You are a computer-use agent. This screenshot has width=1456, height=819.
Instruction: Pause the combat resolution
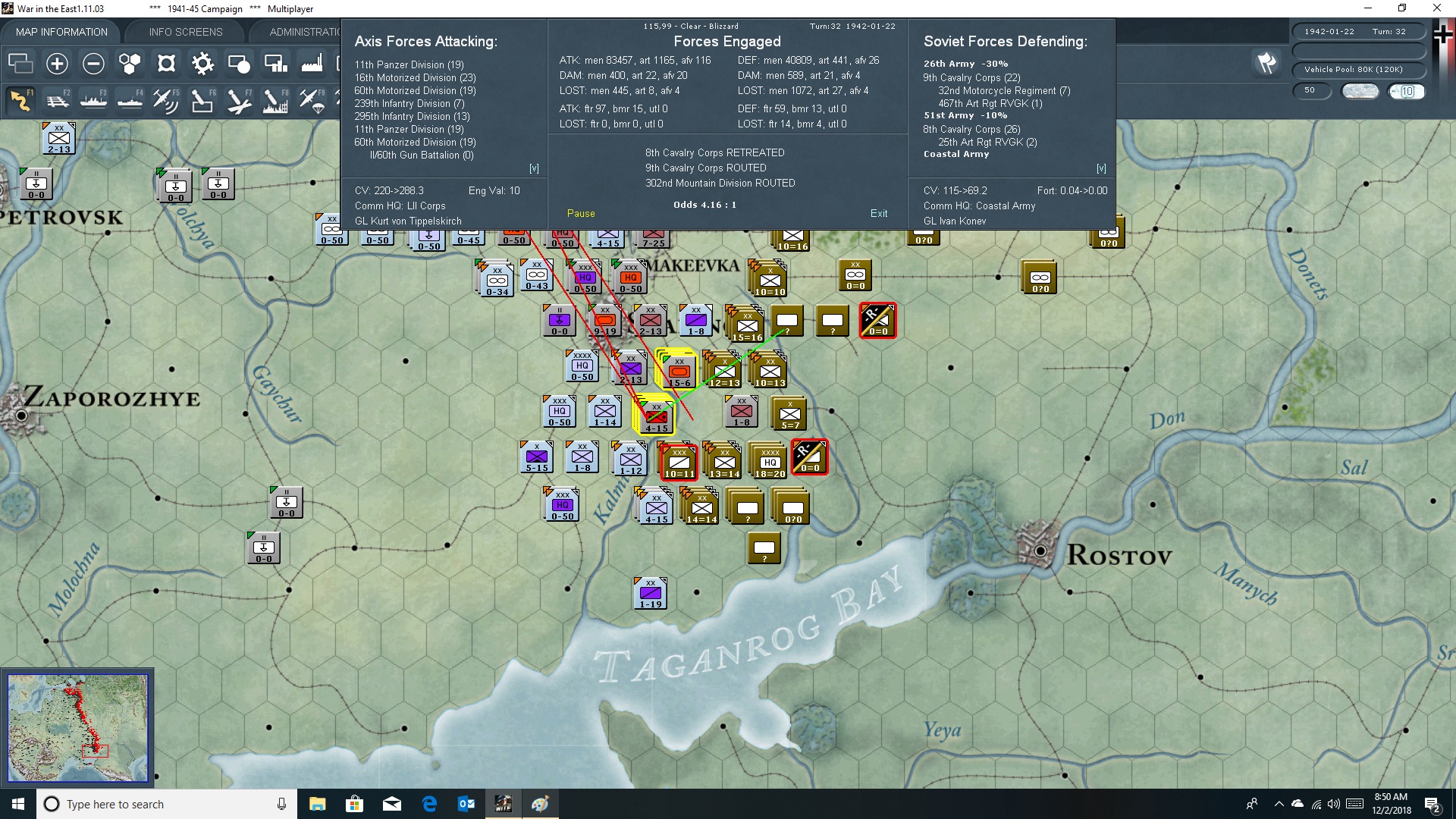pyautogui.click(x=581, y=214)
